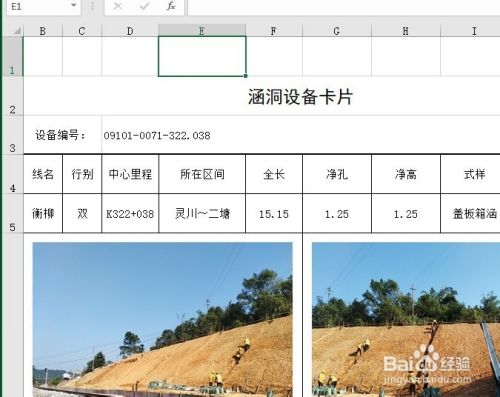
Task: Click the cell K322+038
Action: (x=130, y=213)
